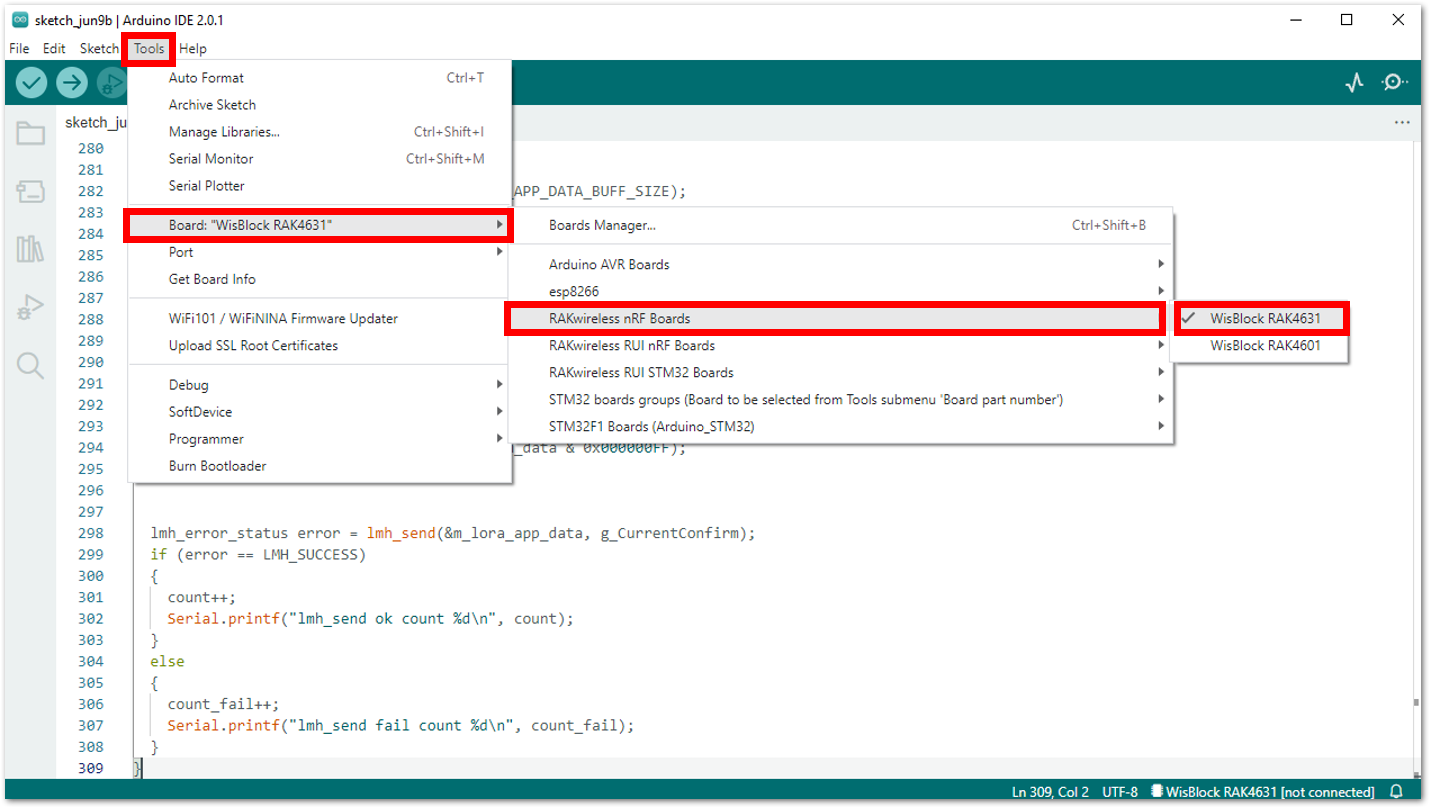Click the editor vertical scrollbar

pos(1418,460)
